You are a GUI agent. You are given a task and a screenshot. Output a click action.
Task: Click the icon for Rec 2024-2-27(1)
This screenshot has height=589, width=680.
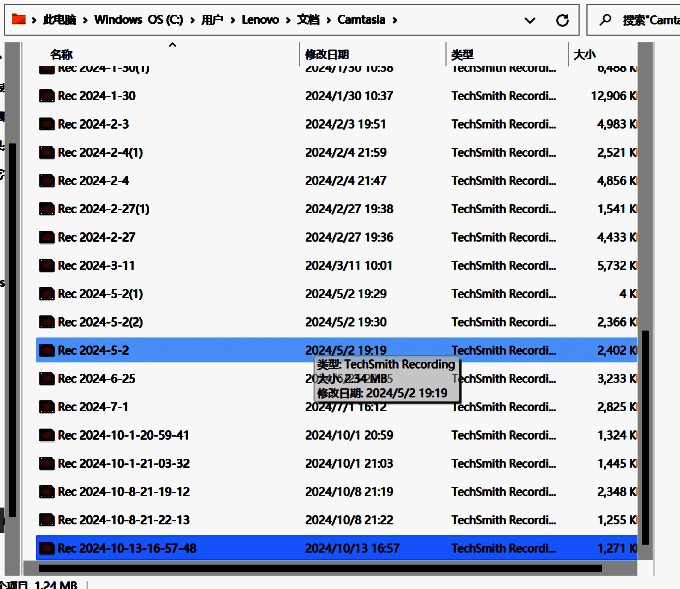(x=46, y=209)
